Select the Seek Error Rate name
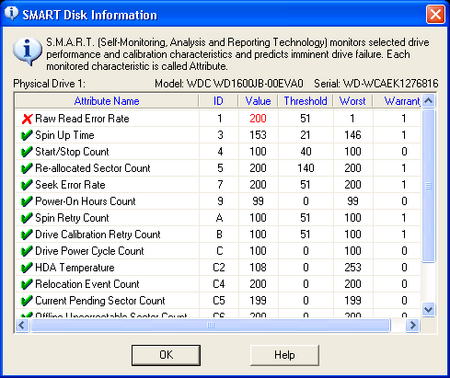Viewport: 450px width, 378px height. [70, 185]
